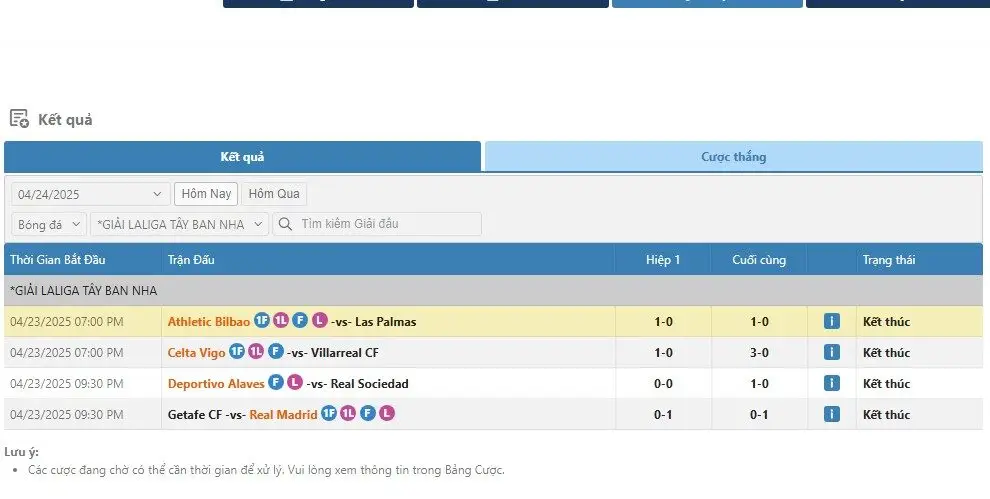Screen dimensions: 990x499
Task: Click the 1F badge next to Athletic Bilbao
Action: coord(262,321)
